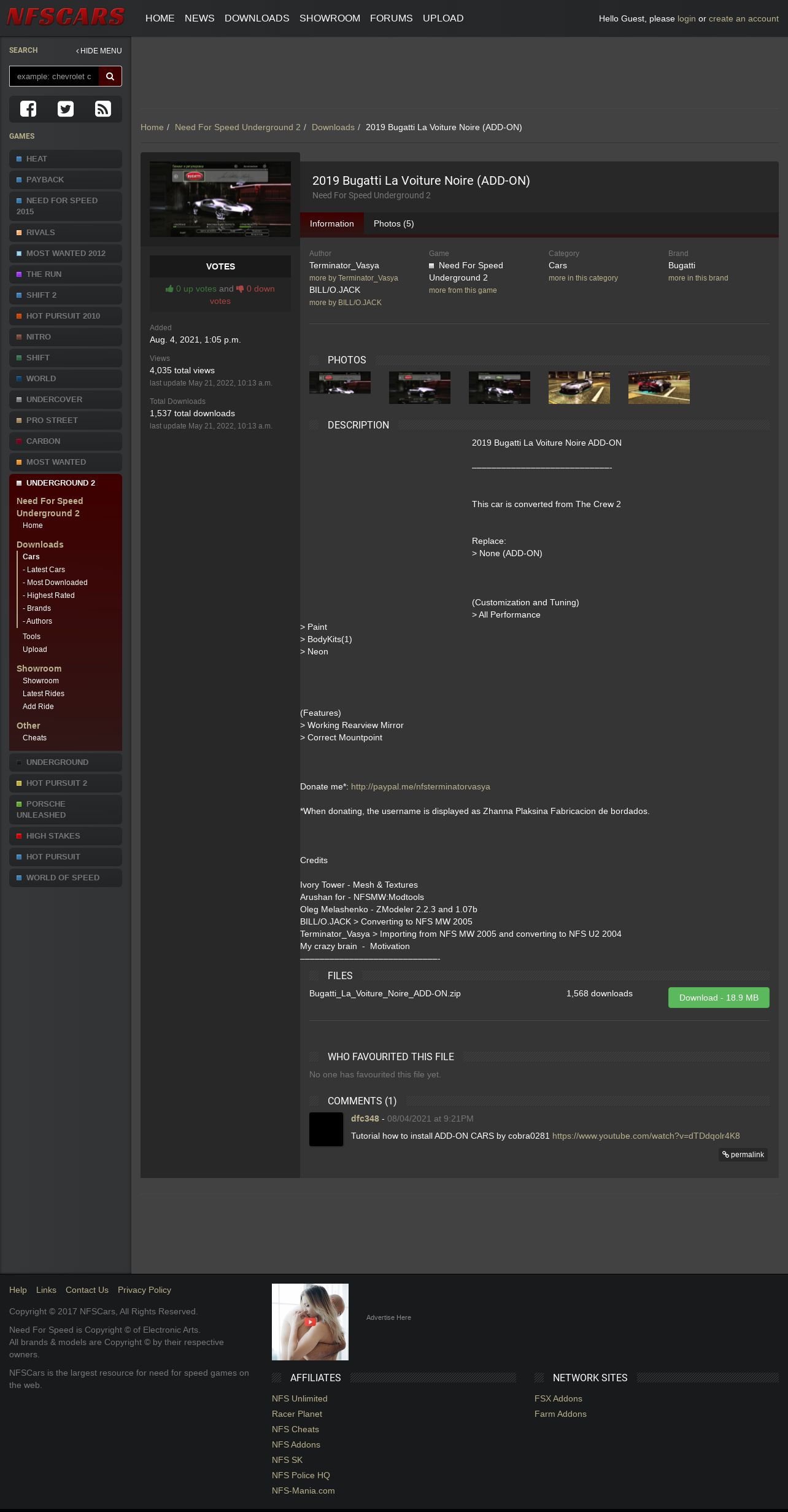Click the thumbs down vote icon

tap(240, 289)
